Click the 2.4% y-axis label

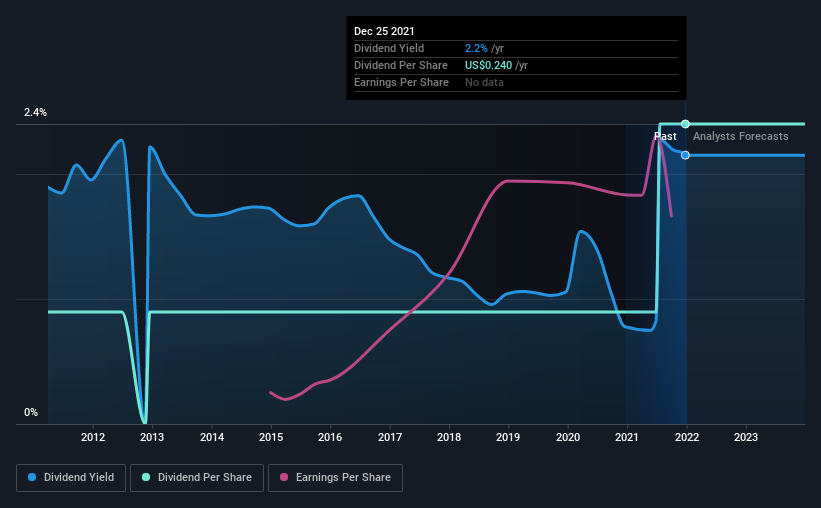coord(35,113)
